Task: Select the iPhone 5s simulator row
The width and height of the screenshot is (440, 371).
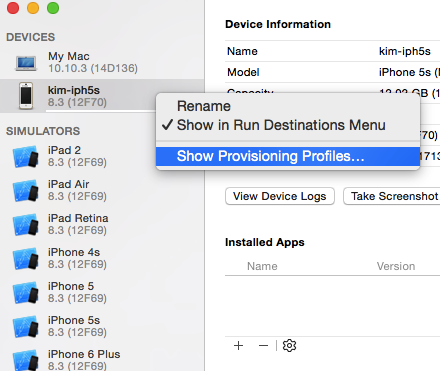Action: (x=102, y=326)
